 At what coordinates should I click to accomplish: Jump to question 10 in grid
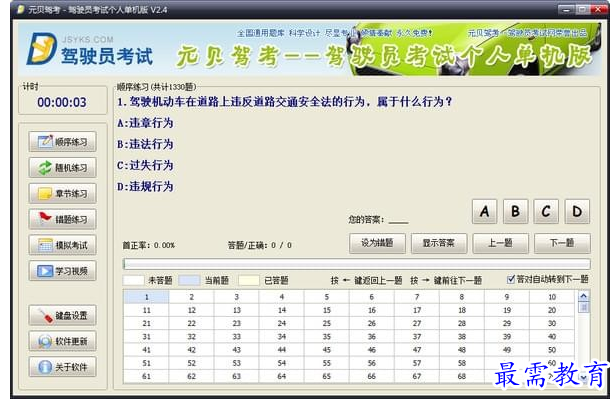pyautogui.click(x=552, y=297)
